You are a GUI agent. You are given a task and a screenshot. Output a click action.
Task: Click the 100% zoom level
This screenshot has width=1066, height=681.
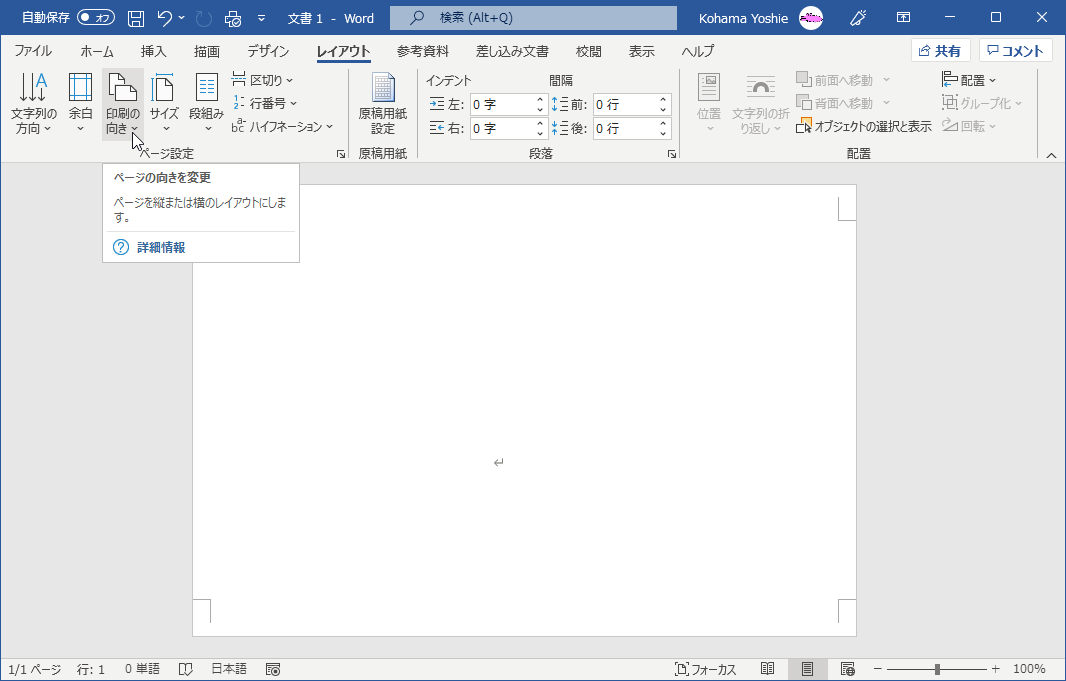(x=1029, y=669)
